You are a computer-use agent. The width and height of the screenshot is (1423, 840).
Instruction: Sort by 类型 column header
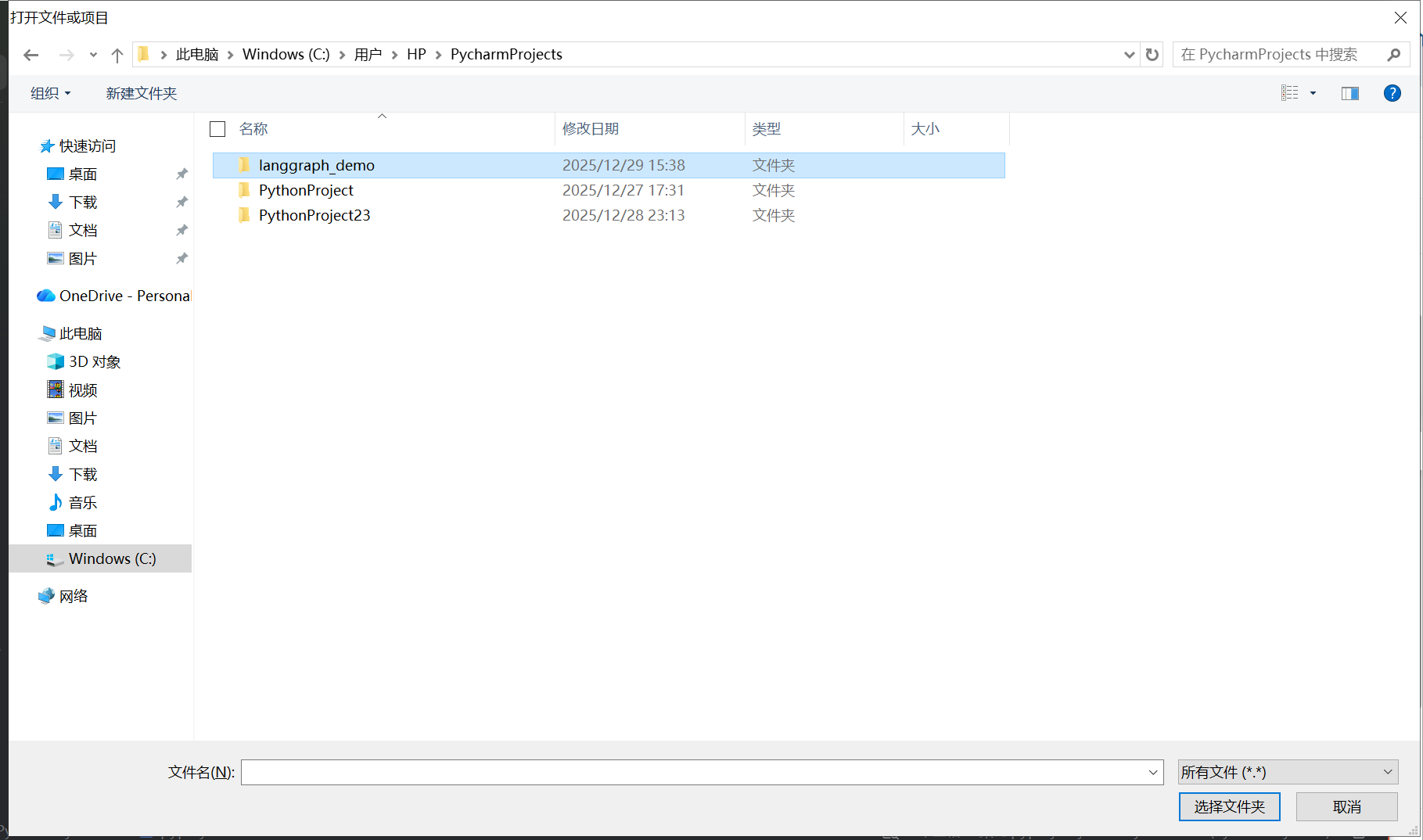pos(767,129)
